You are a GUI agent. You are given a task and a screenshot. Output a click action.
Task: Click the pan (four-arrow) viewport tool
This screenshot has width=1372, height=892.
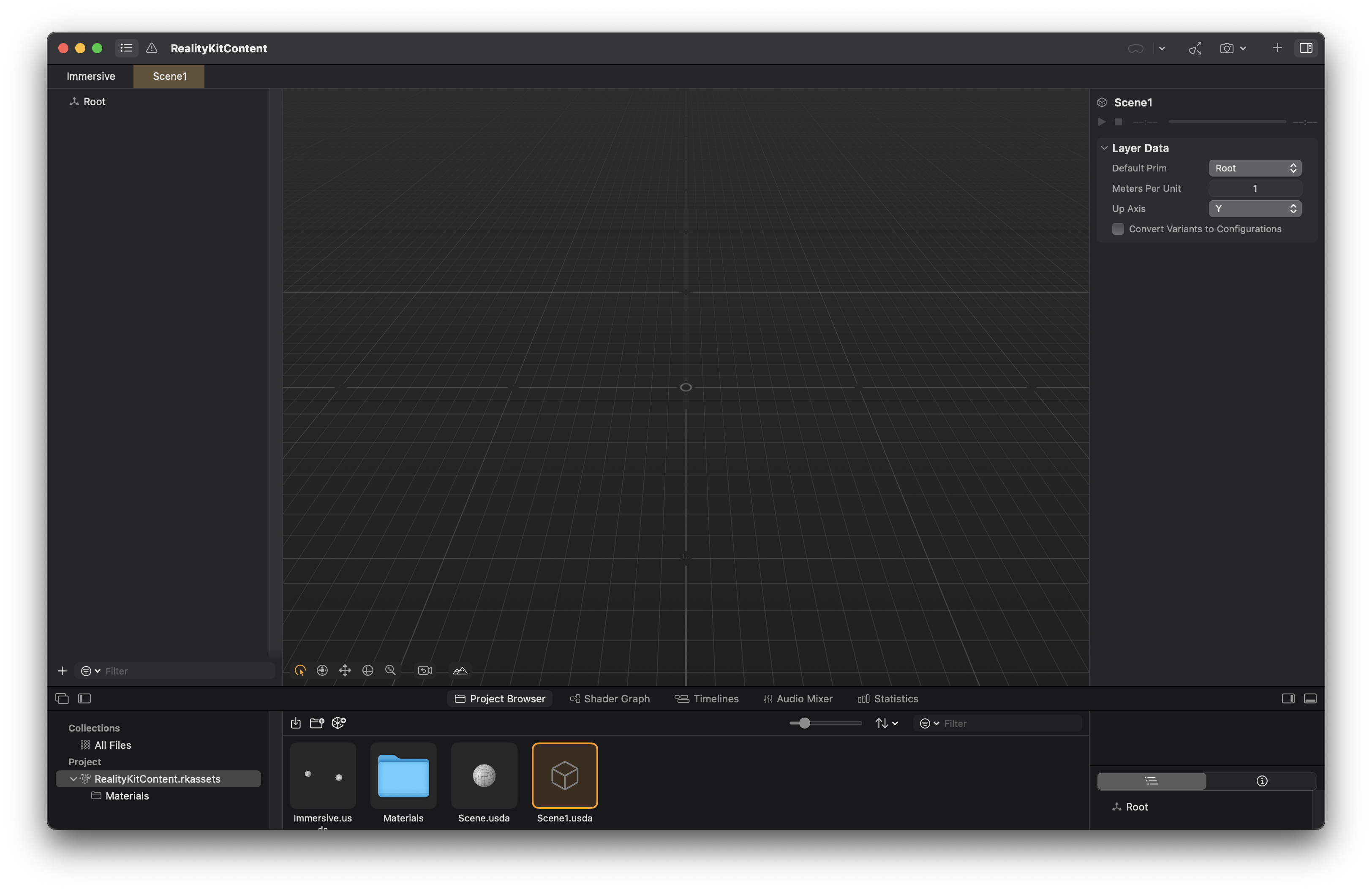click(x=345, y=670)
